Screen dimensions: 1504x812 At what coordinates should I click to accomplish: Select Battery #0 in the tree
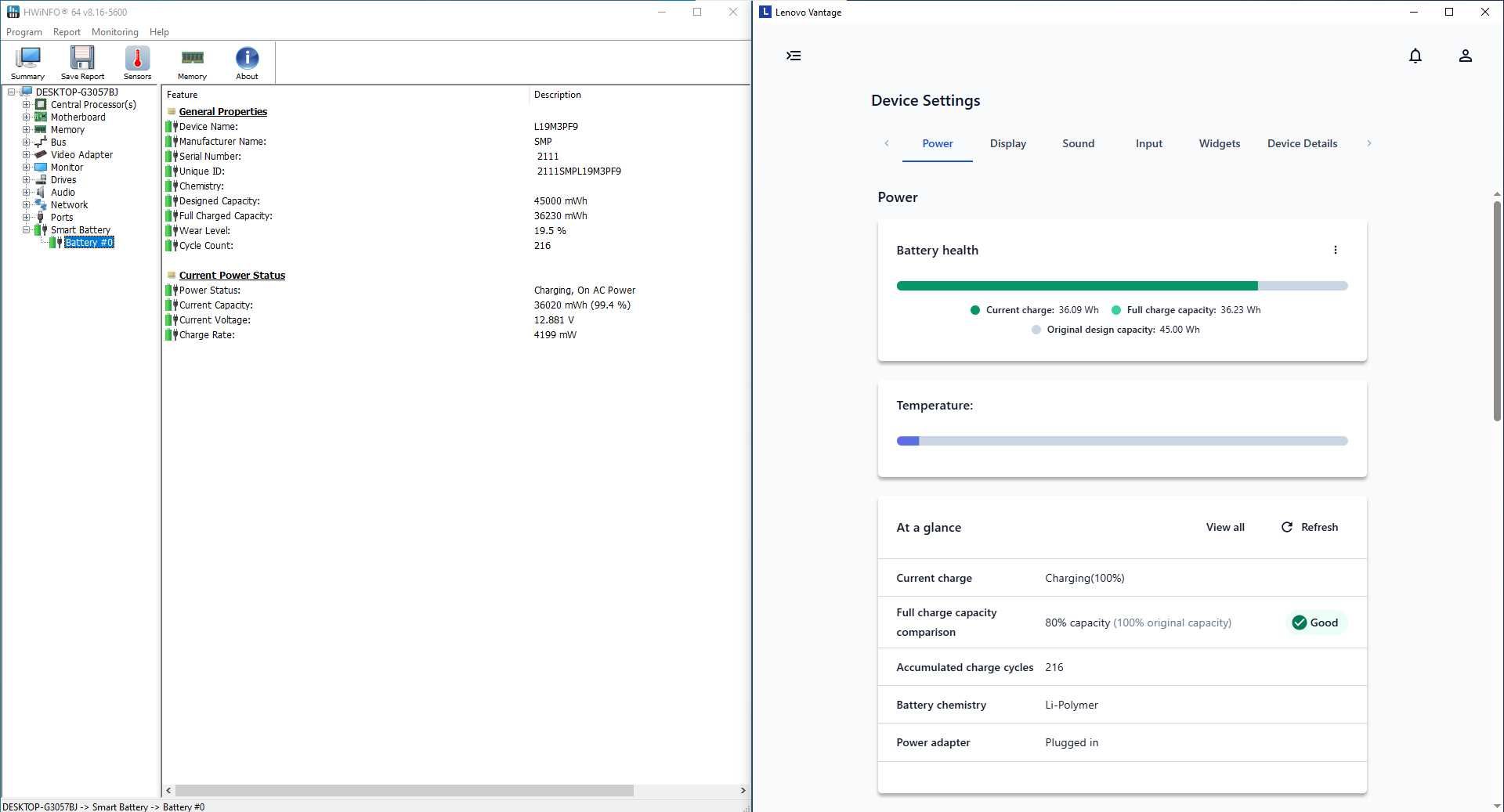pyautogui.click(x=89, y=242)
